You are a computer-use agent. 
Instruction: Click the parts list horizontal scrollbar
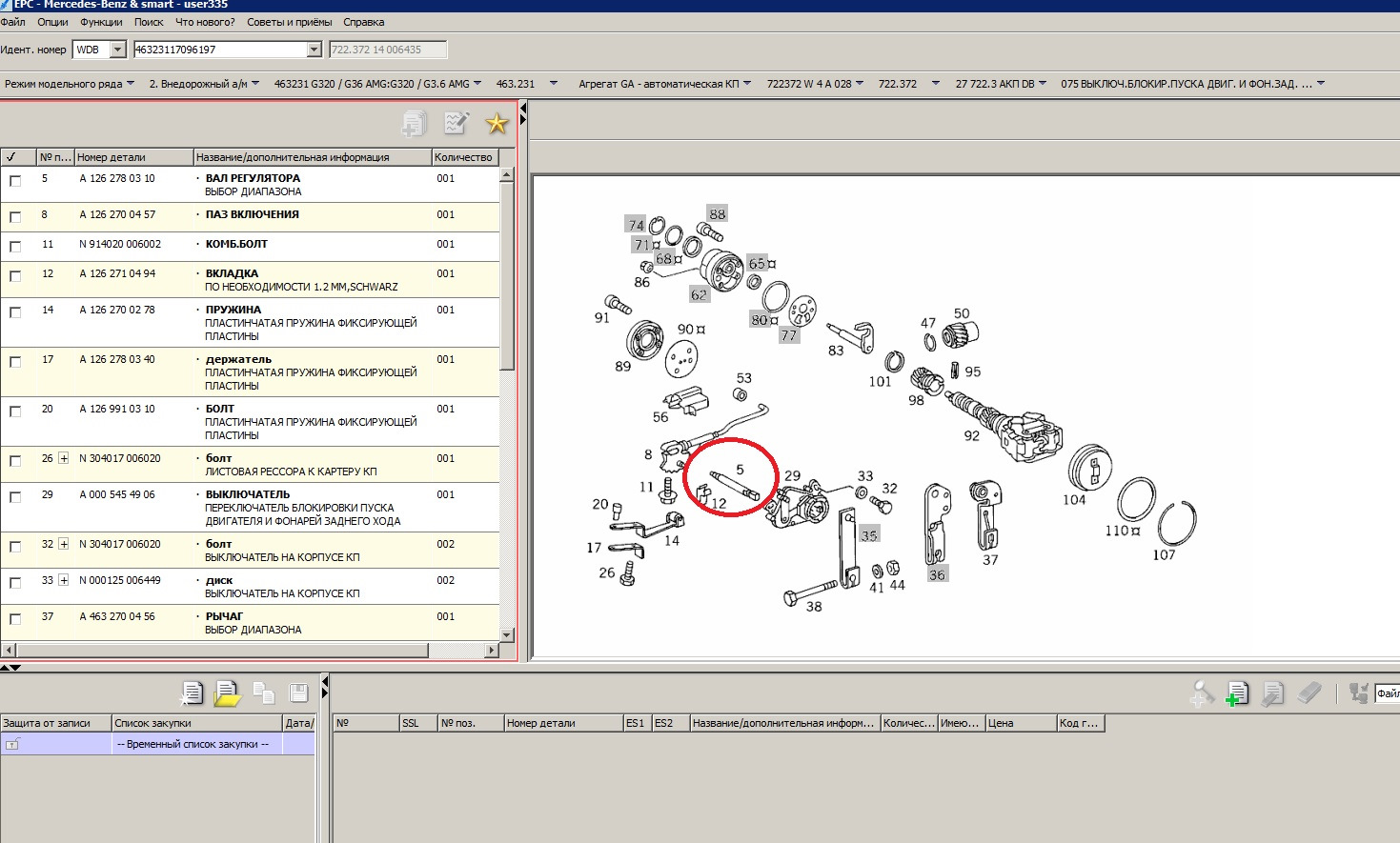click(x=219, y=651)
